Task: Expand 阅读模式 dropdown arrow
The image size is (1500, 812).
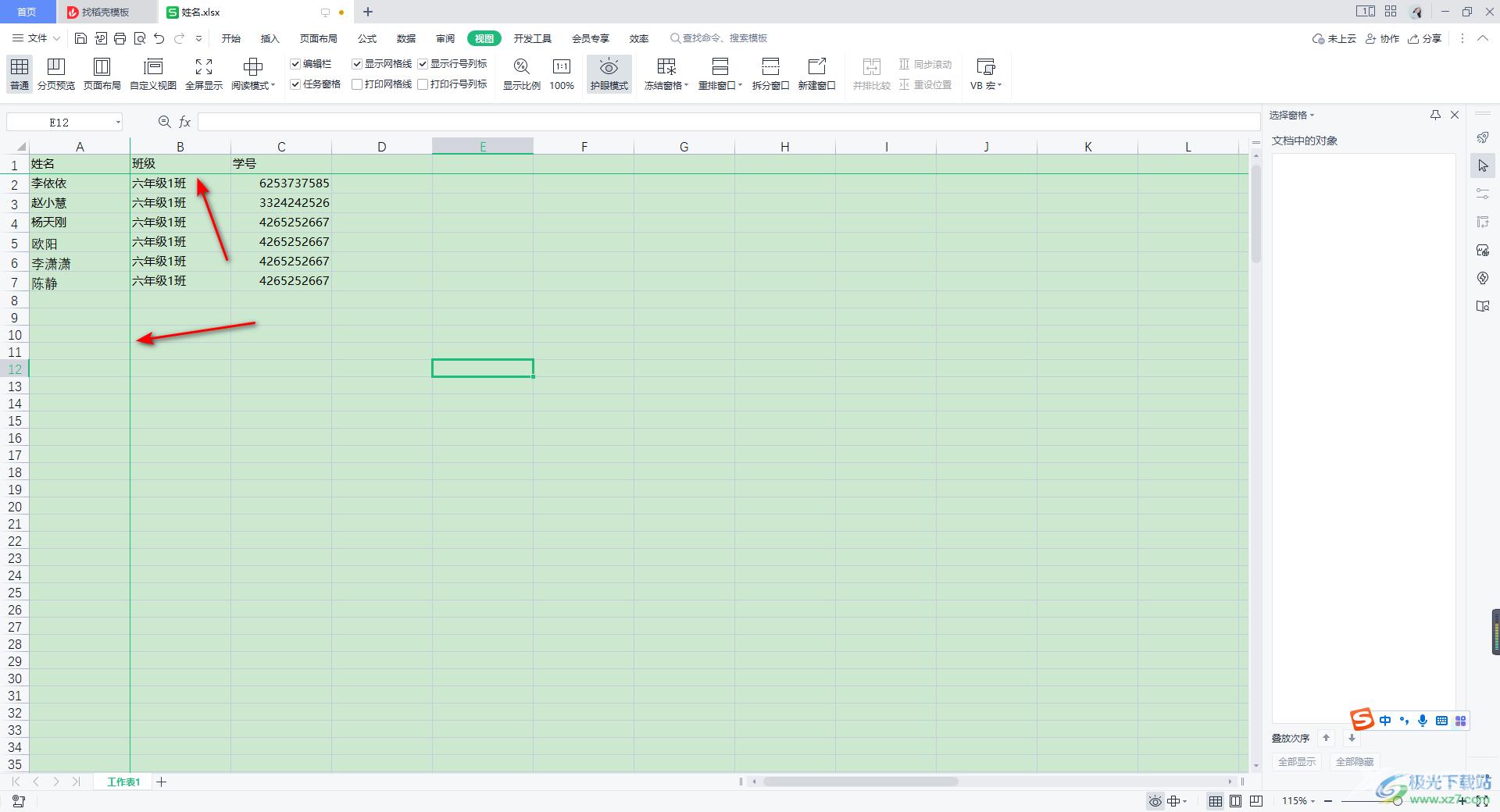Action: point(273,86)
